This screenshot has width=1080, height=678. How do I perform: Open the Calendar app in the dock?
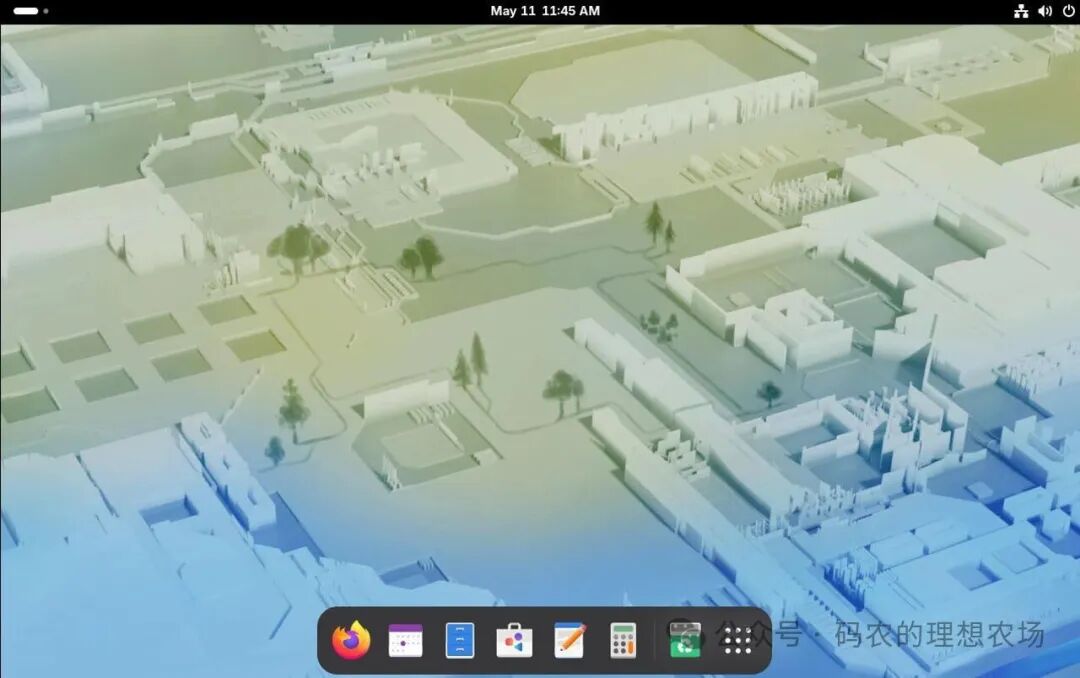(x=405, y=640)
